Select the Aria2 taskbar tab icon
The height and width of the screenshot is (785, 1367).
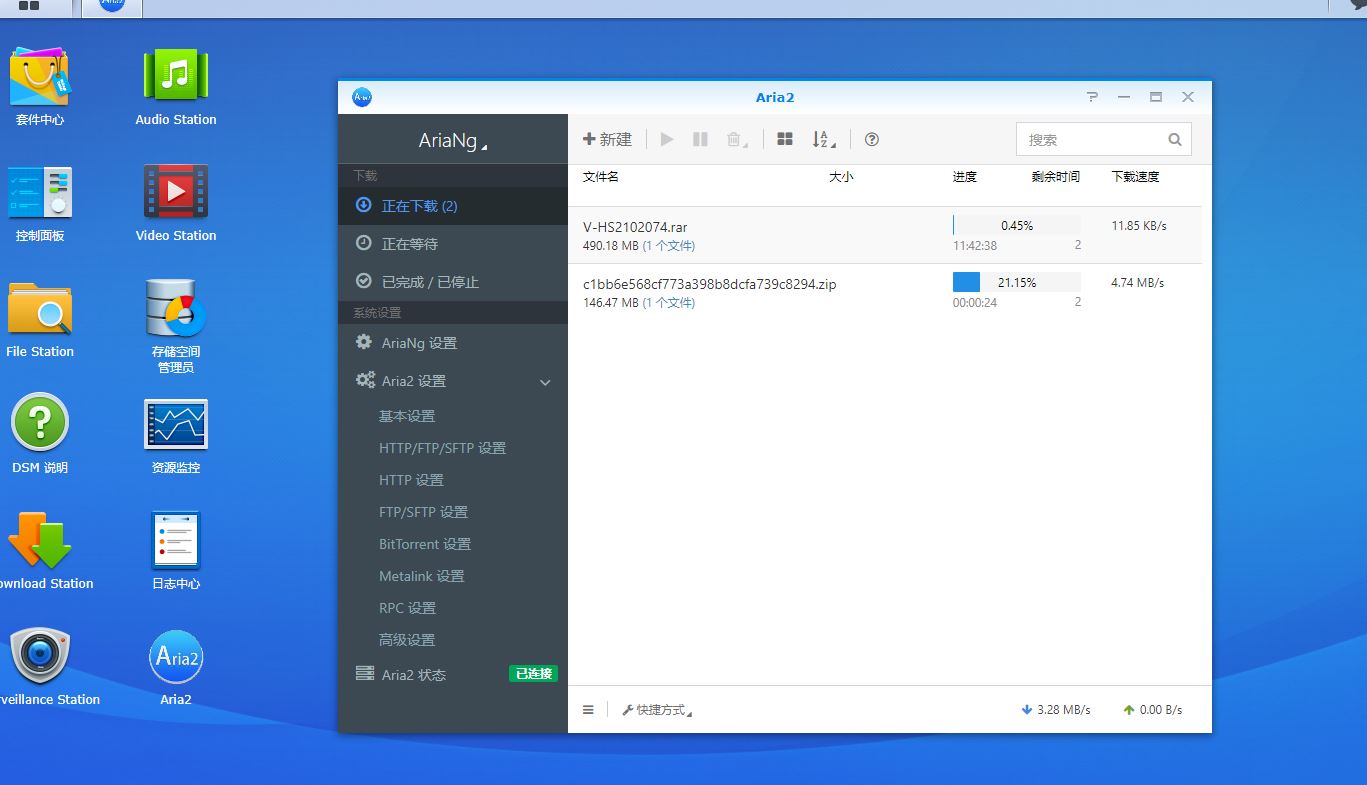(x=112, y=6)
